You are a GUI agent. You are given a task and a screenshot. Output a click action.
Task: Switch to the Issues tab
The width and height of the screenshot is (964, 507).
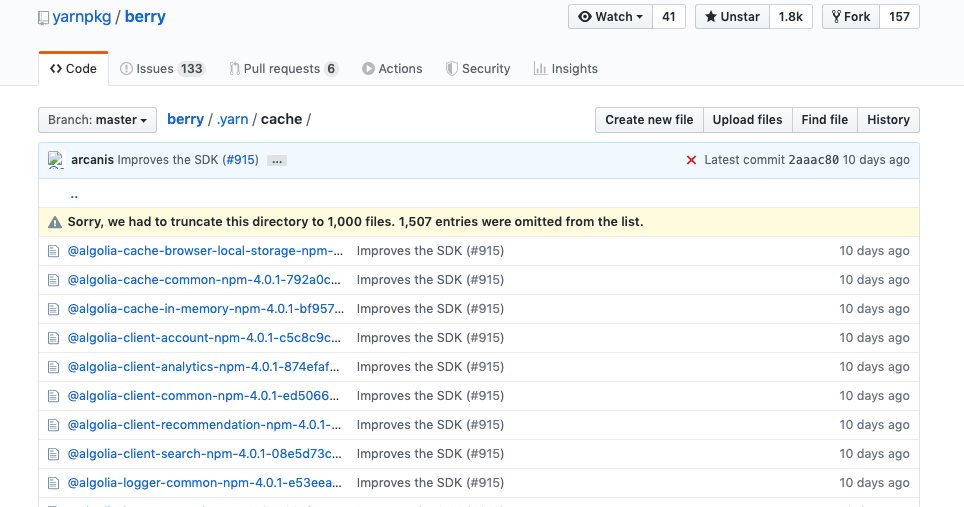162,69
